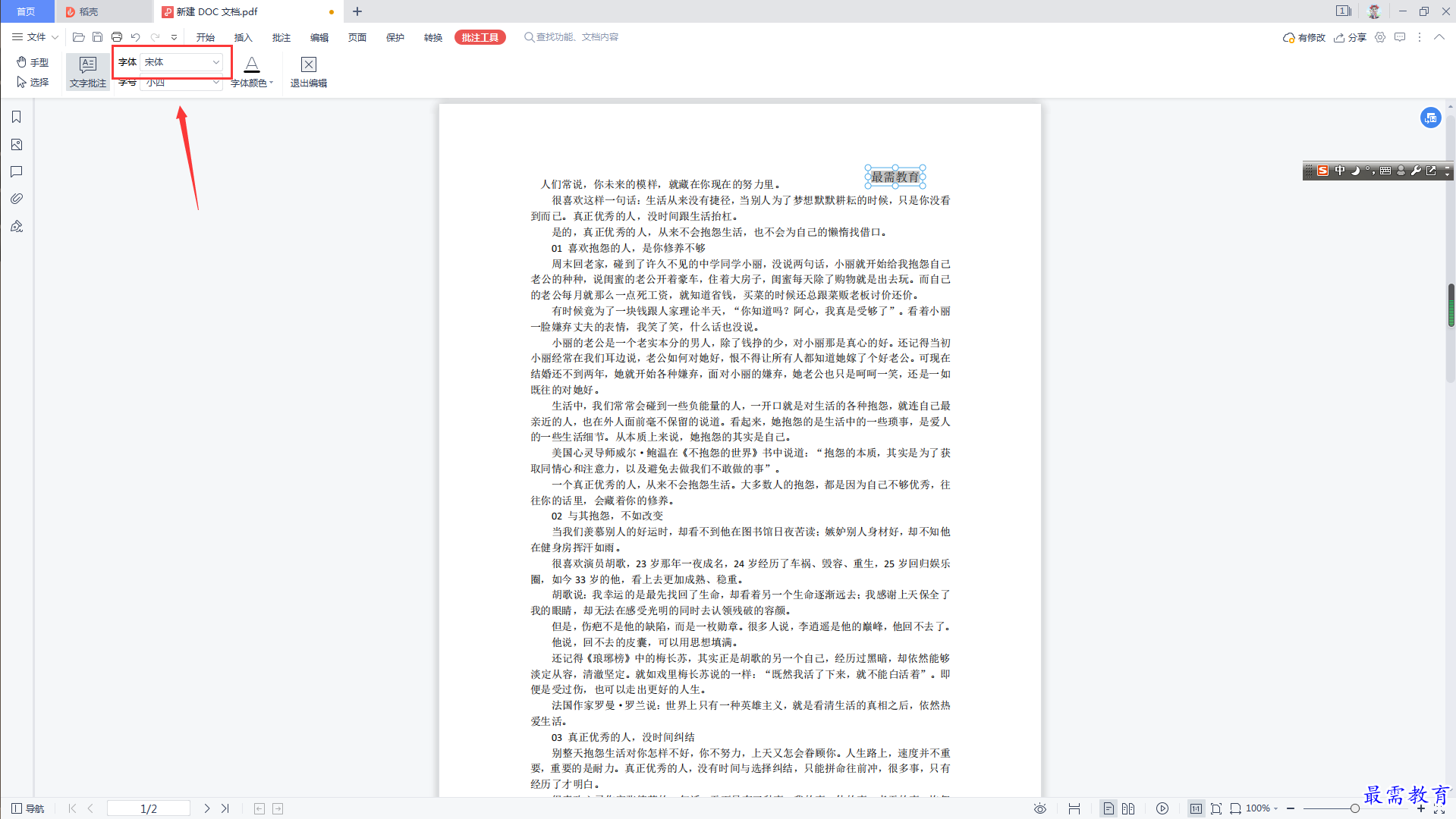Go to the first page
The height and width of the screenshot is (819, 1456).
(x=72, y=808)
